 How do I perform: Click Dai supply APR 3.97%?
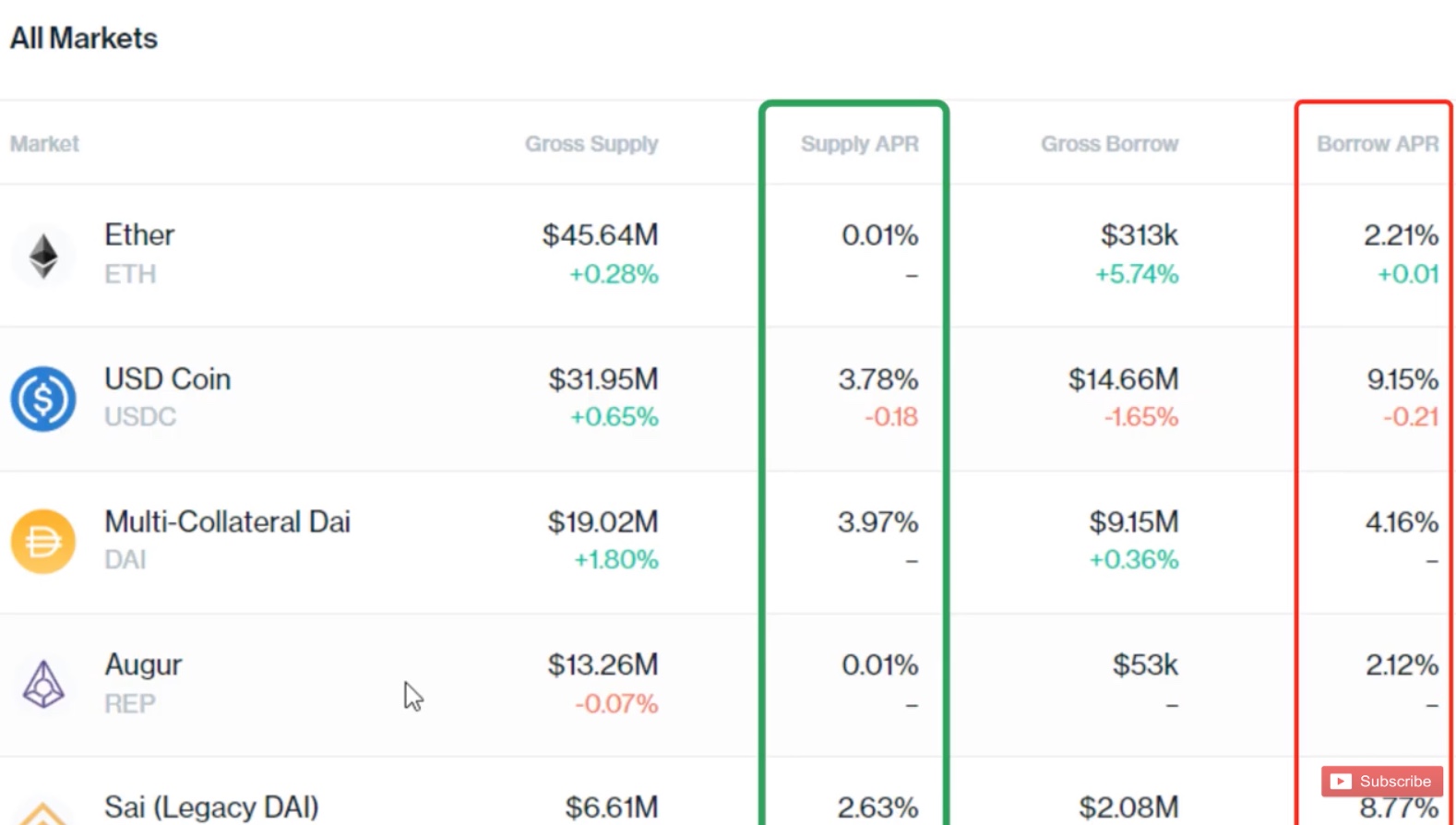click(x=877, y=521)
